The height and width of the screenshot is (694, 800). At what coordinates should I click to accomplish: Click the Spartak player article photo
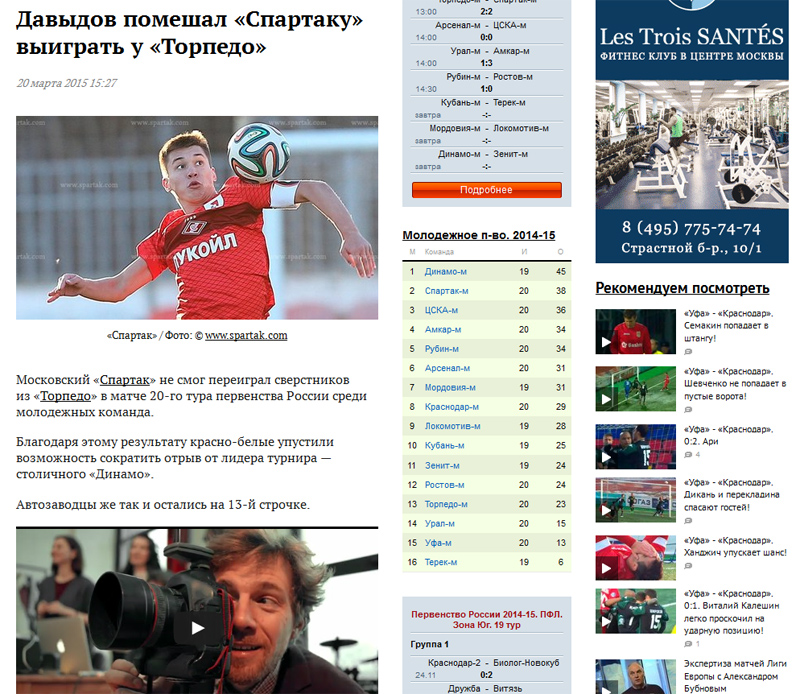(197, 218)
